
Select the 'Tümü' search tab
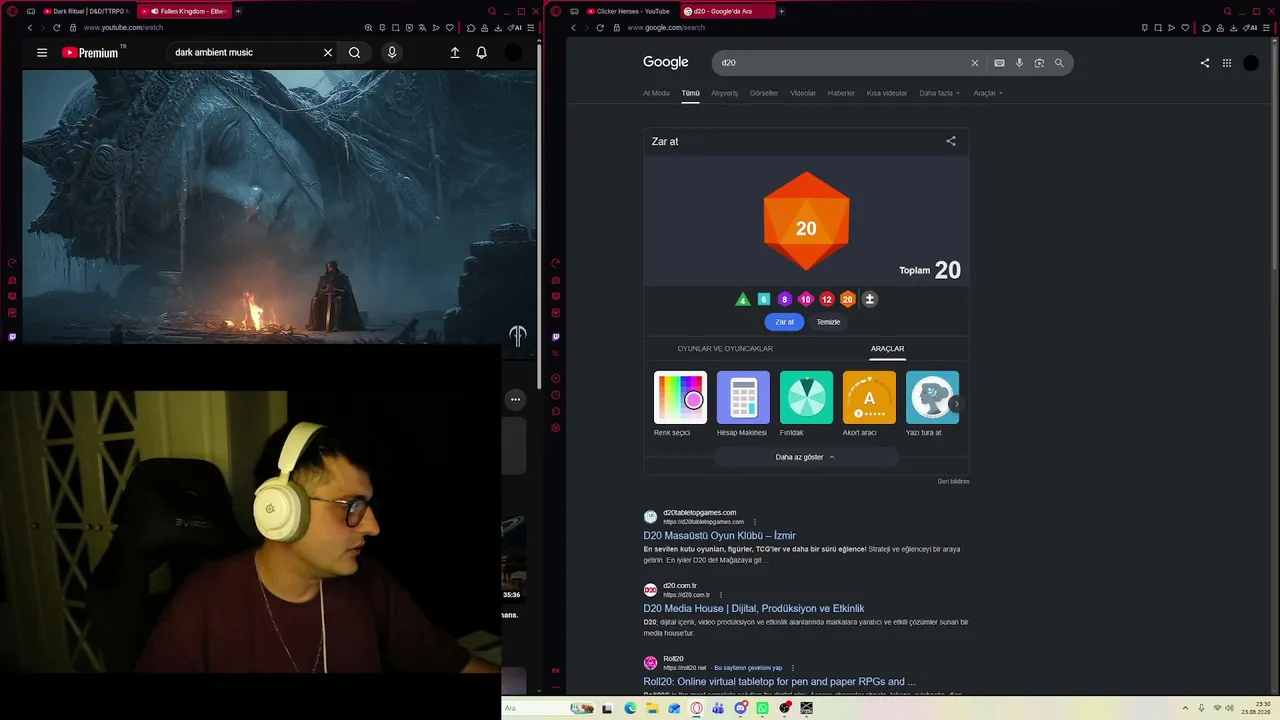coord(691,93)
